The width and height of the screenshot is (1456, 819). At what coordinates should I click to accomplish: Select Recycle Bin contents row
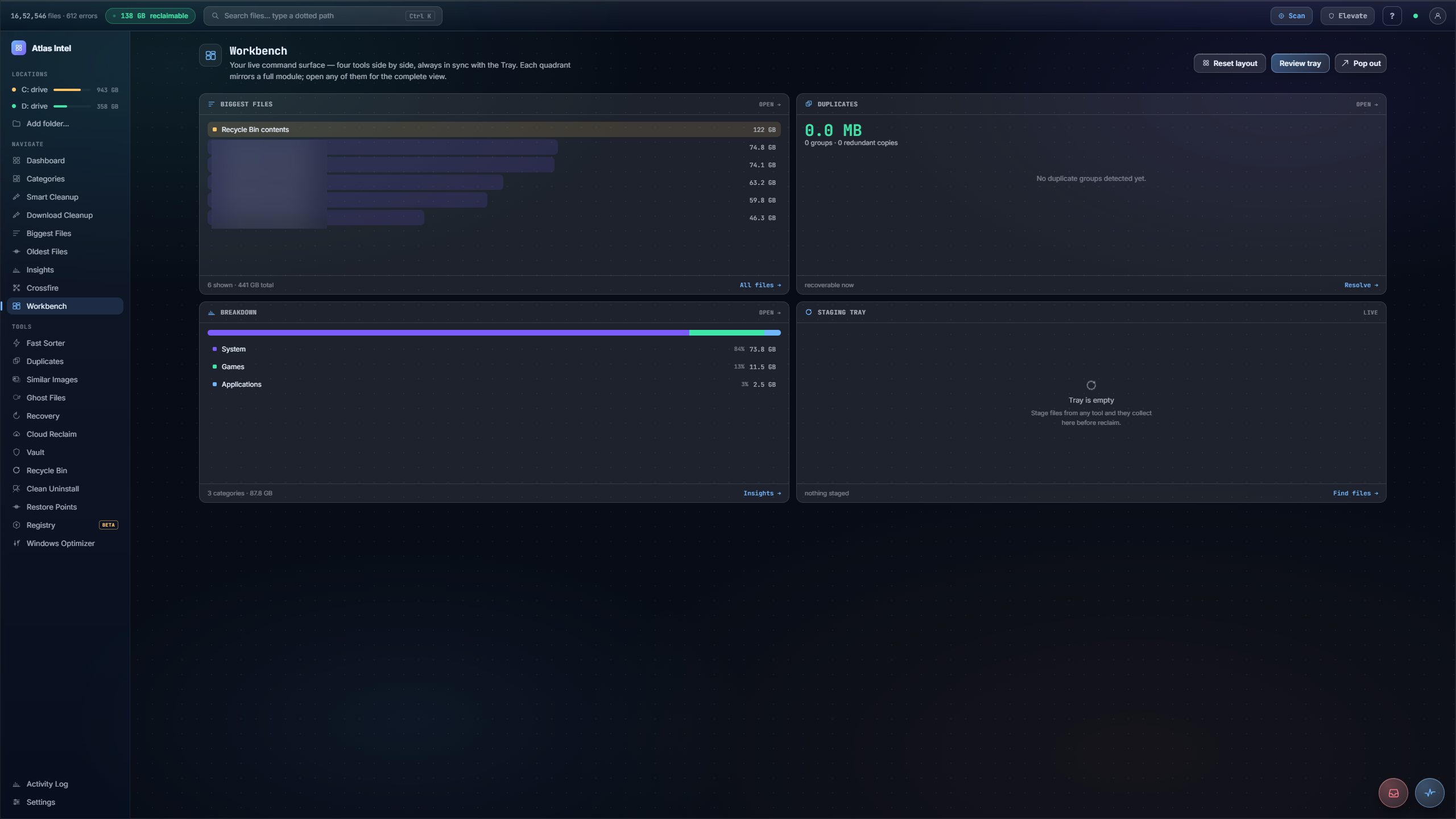pos(494,130)
